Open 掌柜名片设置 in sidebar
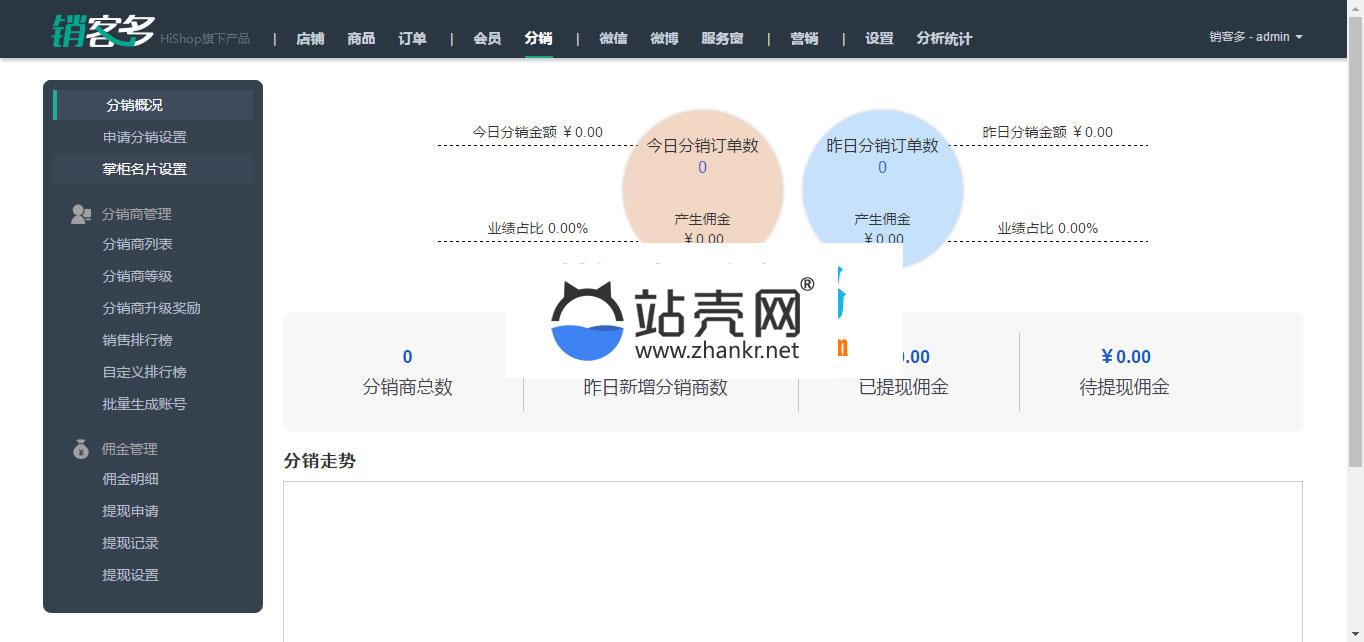This screenshot has width=1364, height=642. pos(144,169)
